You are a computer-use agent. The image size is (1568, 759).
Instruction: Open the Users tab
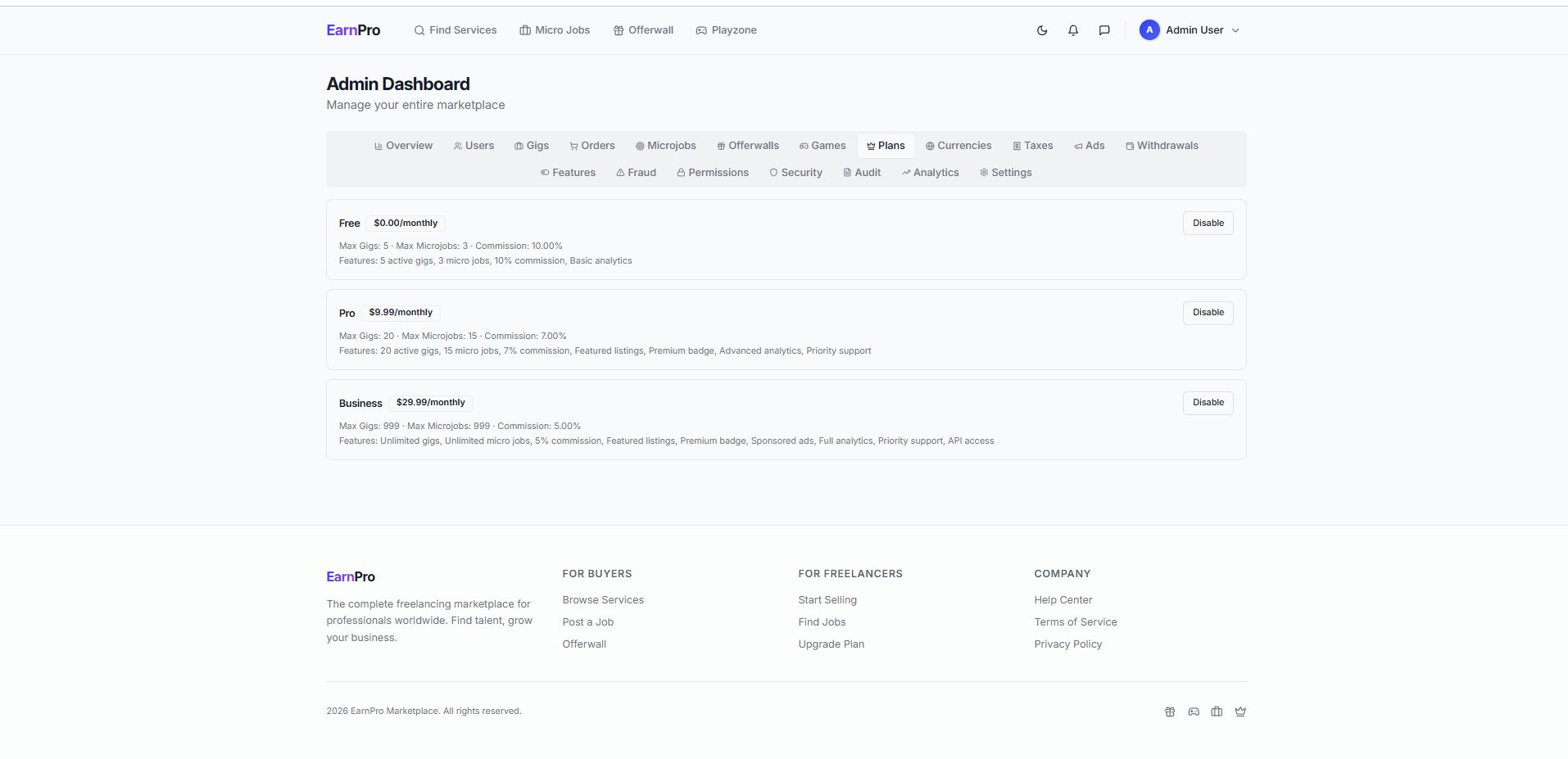point(474,146)
